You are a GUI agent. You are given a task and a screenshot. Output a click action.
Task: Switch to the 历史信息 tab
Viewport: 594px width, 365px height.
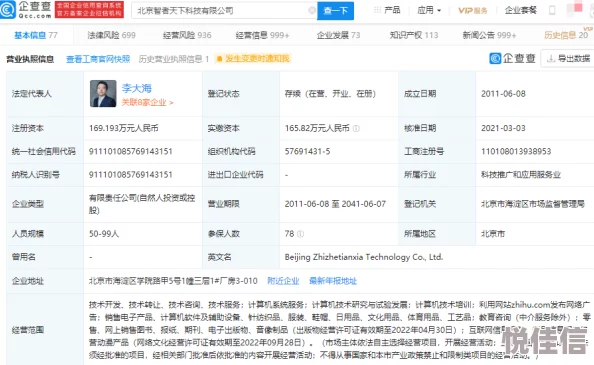(x=566, y=35)
